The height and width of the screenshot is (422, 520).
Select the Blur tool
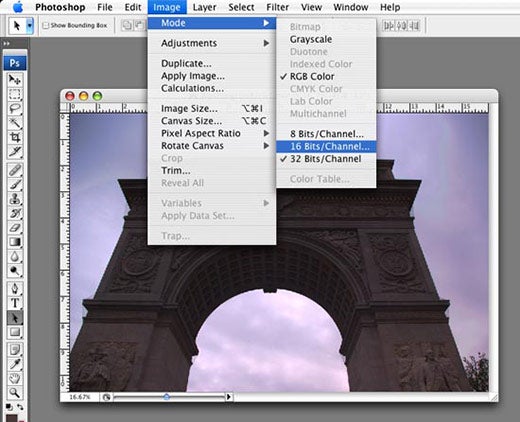pyautogui.click(x=15, y=256)
